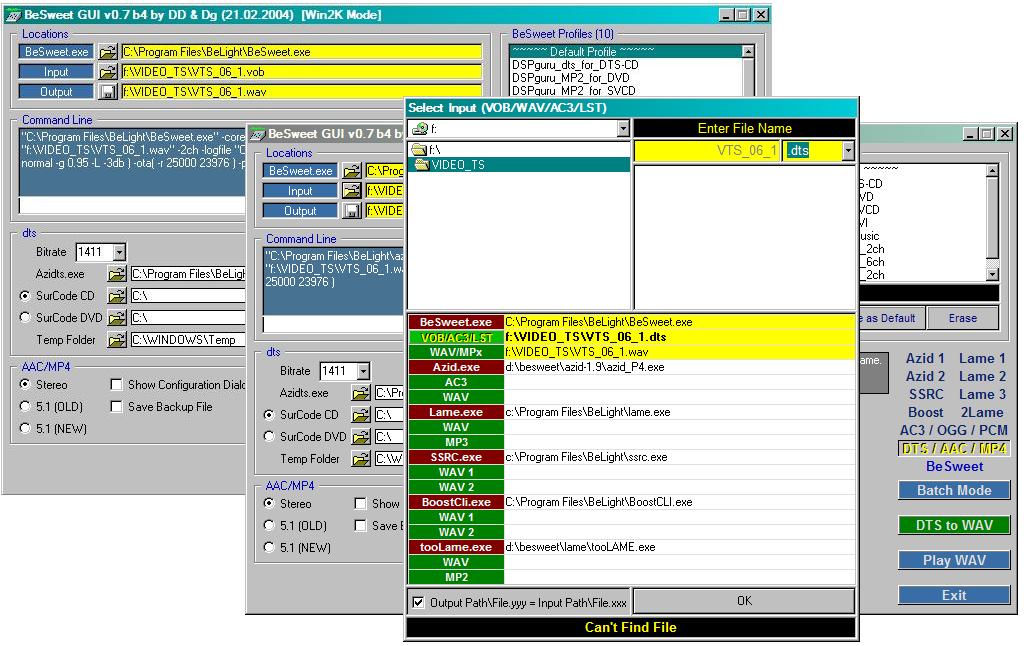
Task: Click the VTS_06_1 file name field
Action: [x=708, y=151]
